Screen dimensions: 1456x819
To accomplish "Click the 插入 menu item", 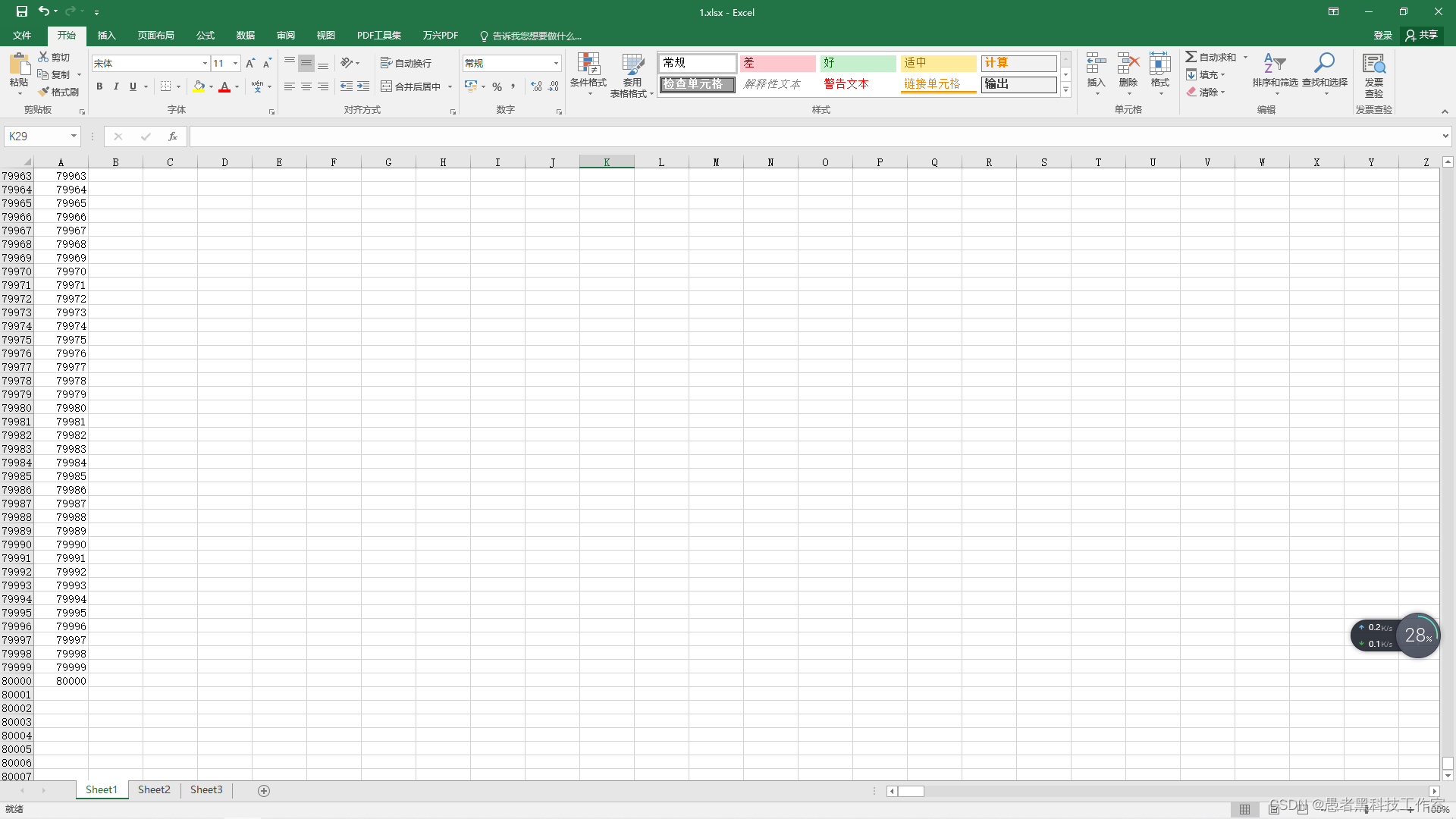I will point(106,36).
